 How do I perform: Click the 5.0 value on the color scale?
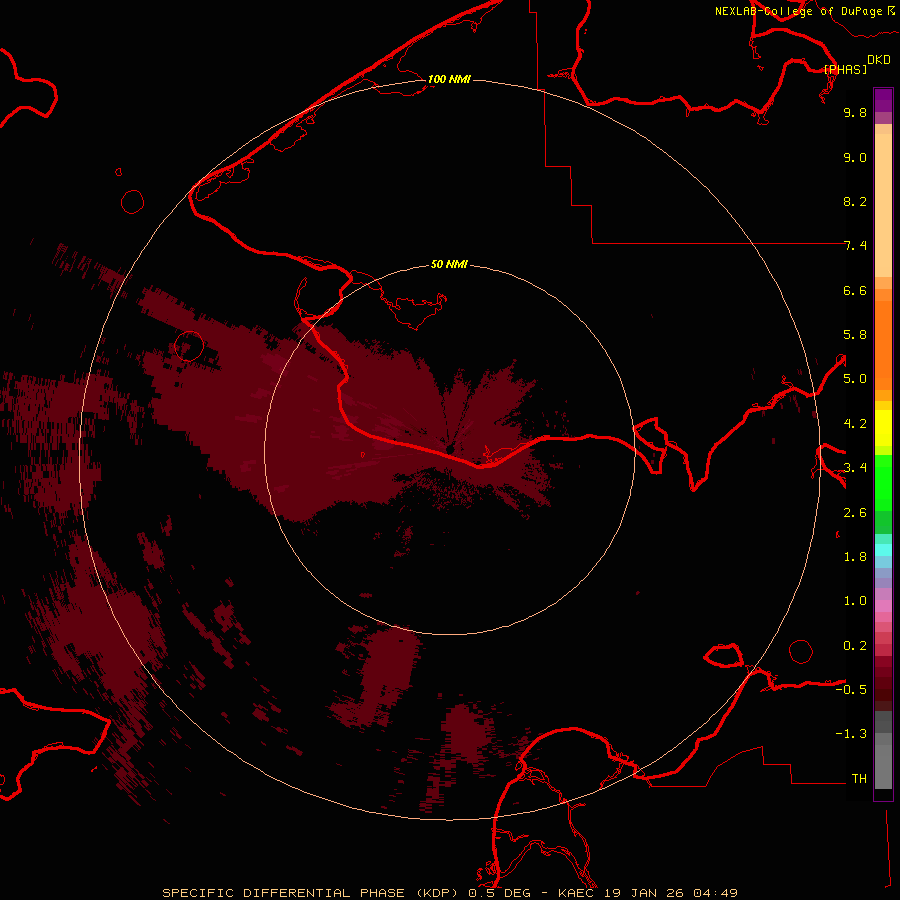[x=855, y=379]
